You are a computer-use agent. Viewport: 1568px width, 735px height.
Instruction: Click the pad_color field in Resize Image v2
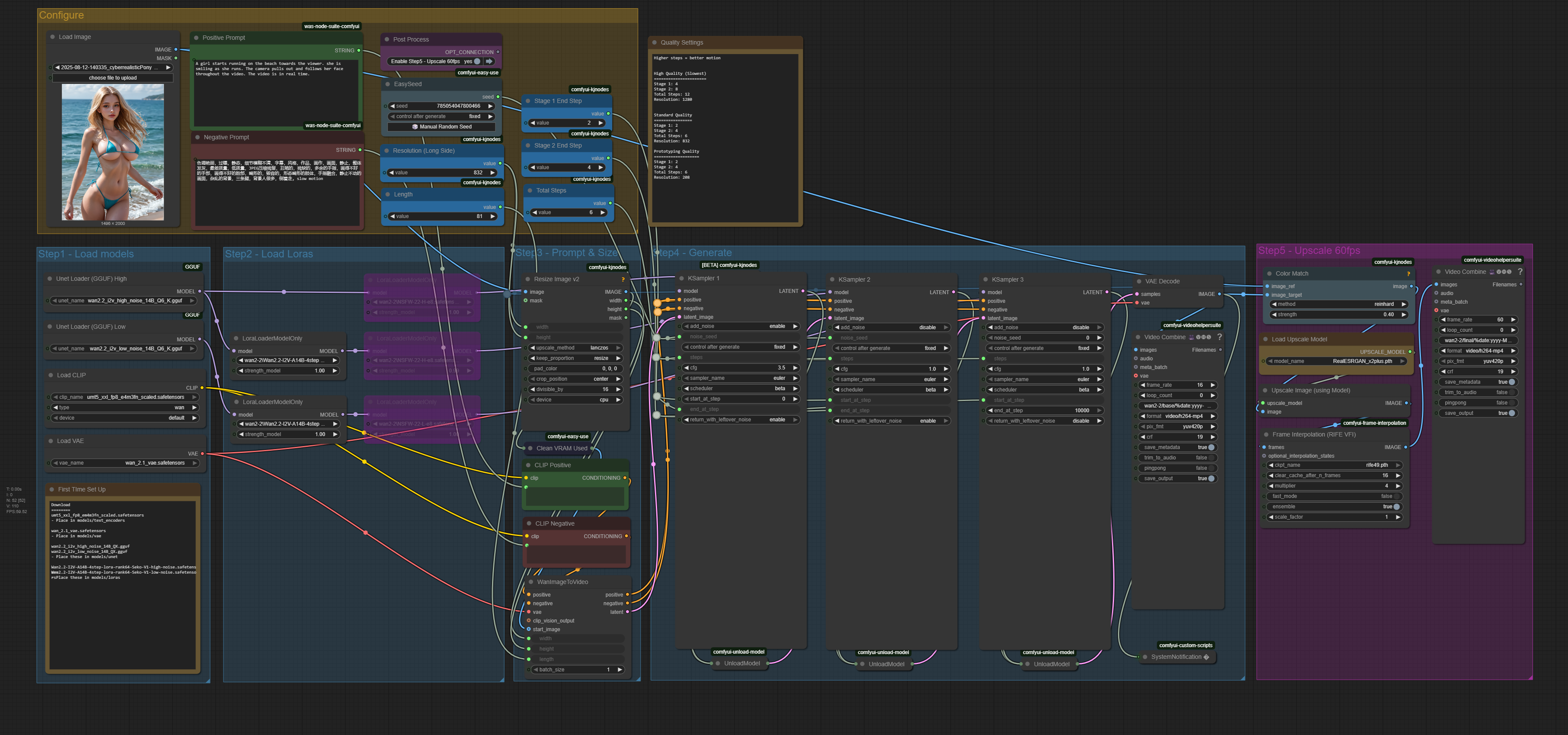coord(575,369)
